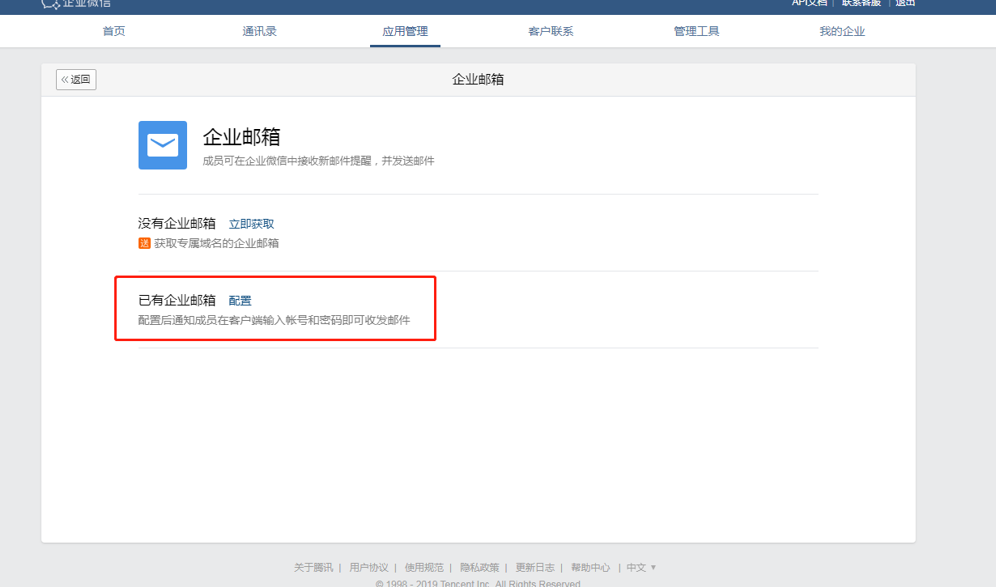Open the 首页 tab
This screenshot has height=587, width=996.
pyautogui.click(x=114, y=31)
